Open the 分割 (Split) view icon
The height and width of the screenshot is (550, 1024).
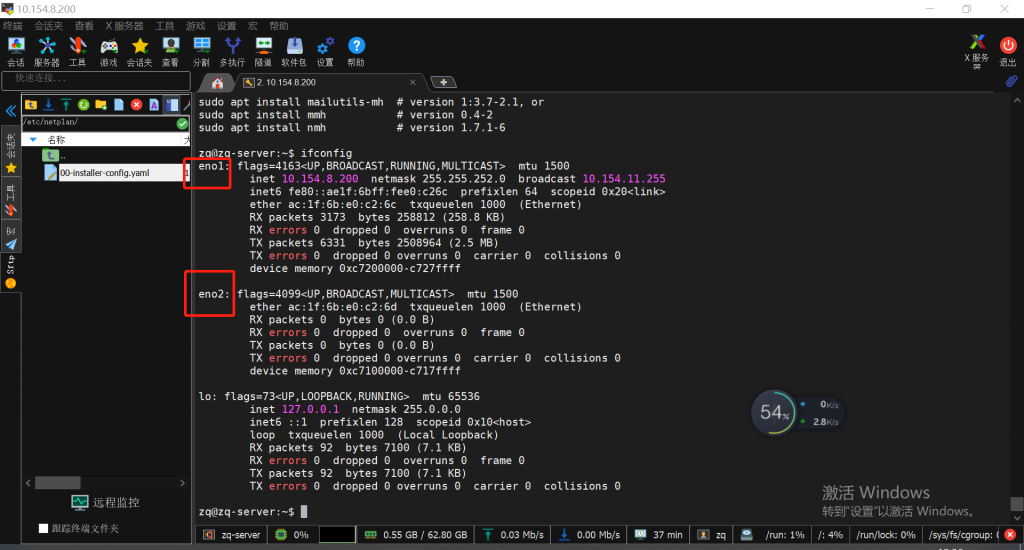pyautogui.click(x=201, y=51)
